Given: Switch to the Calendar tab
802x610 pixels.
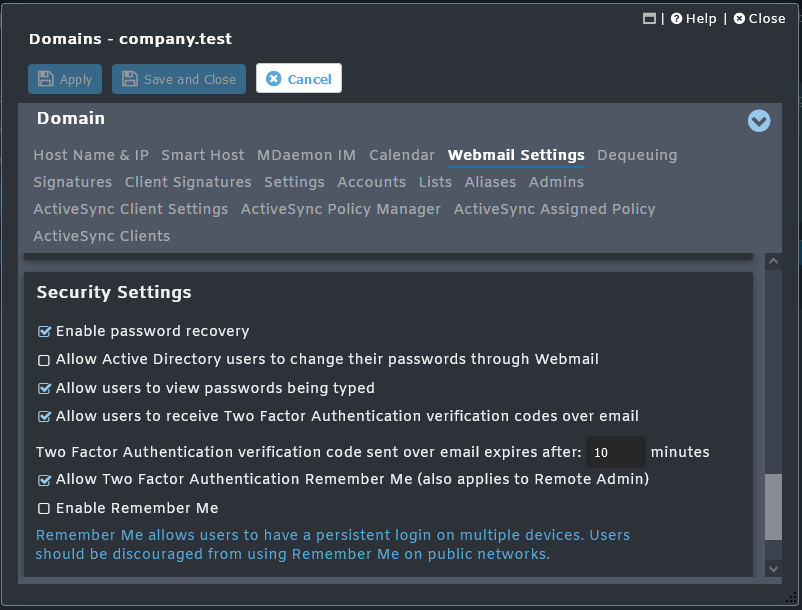Looking at the screenshot, I should (x=401, y=155).
